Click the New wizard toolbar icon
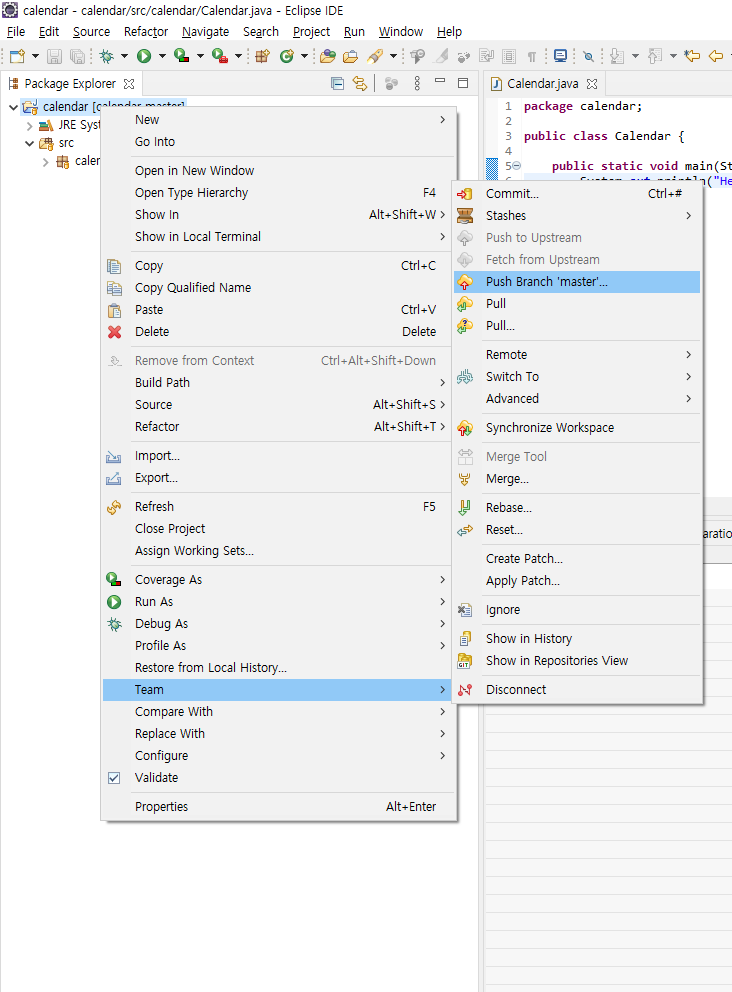Viewport: 732px width, 992px height. (17, 56)
